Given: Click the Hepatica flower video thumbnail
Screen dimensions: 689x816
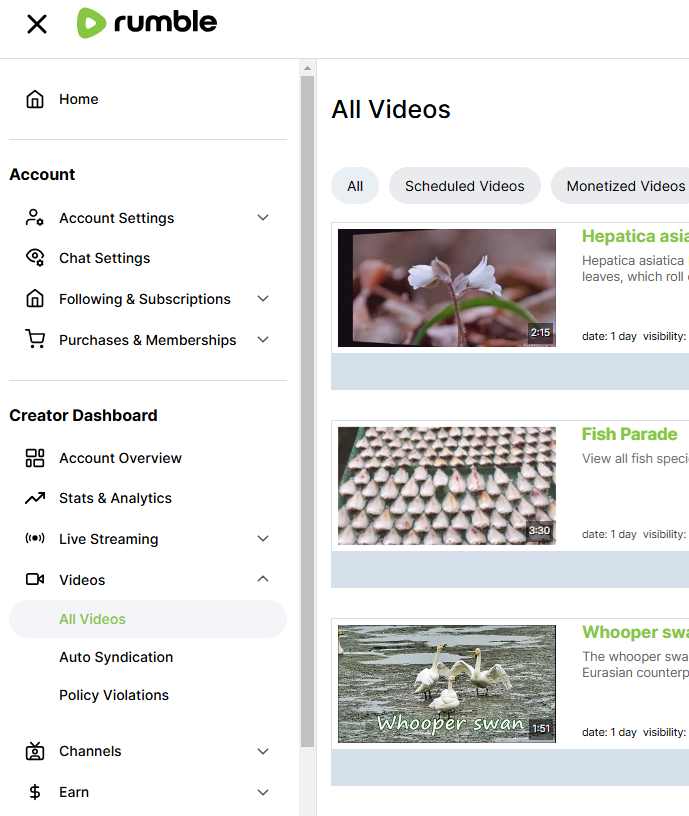Looking at the screenshot, I should (446, 288).
